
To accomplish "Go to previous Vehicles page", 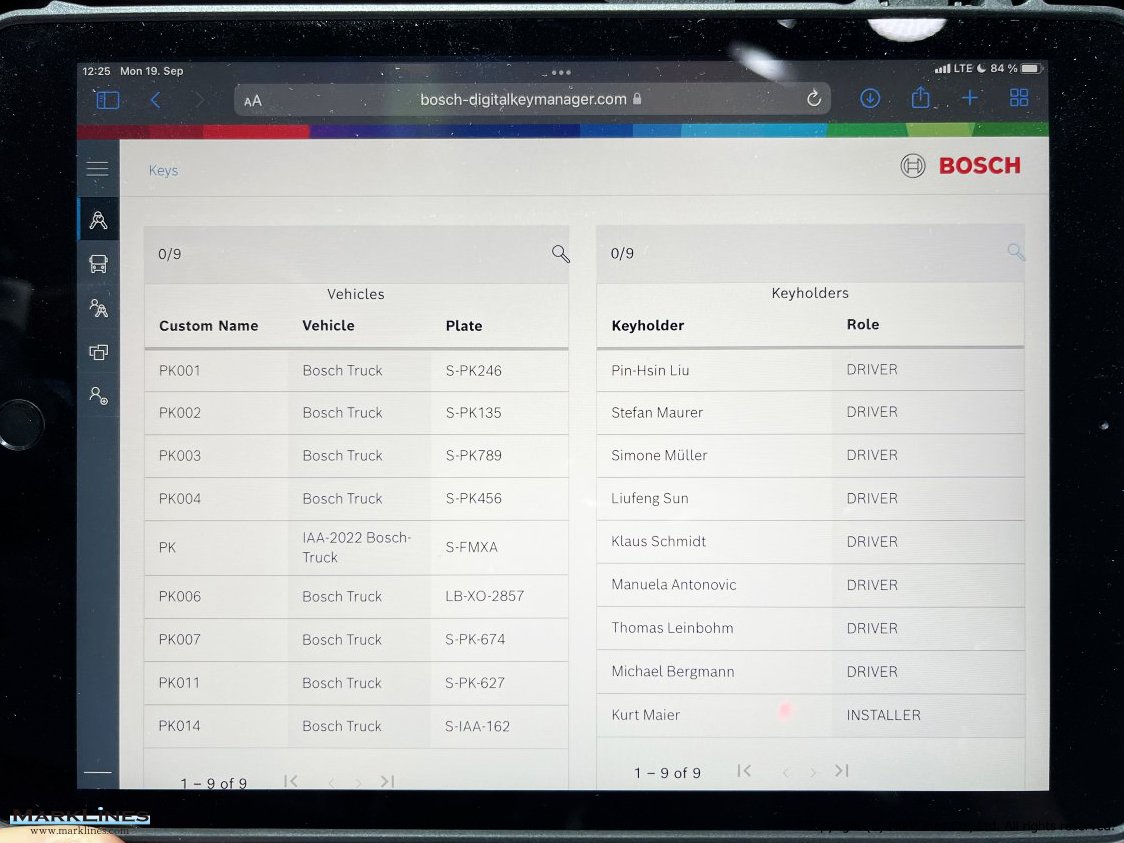I will [x=331, y=782].
